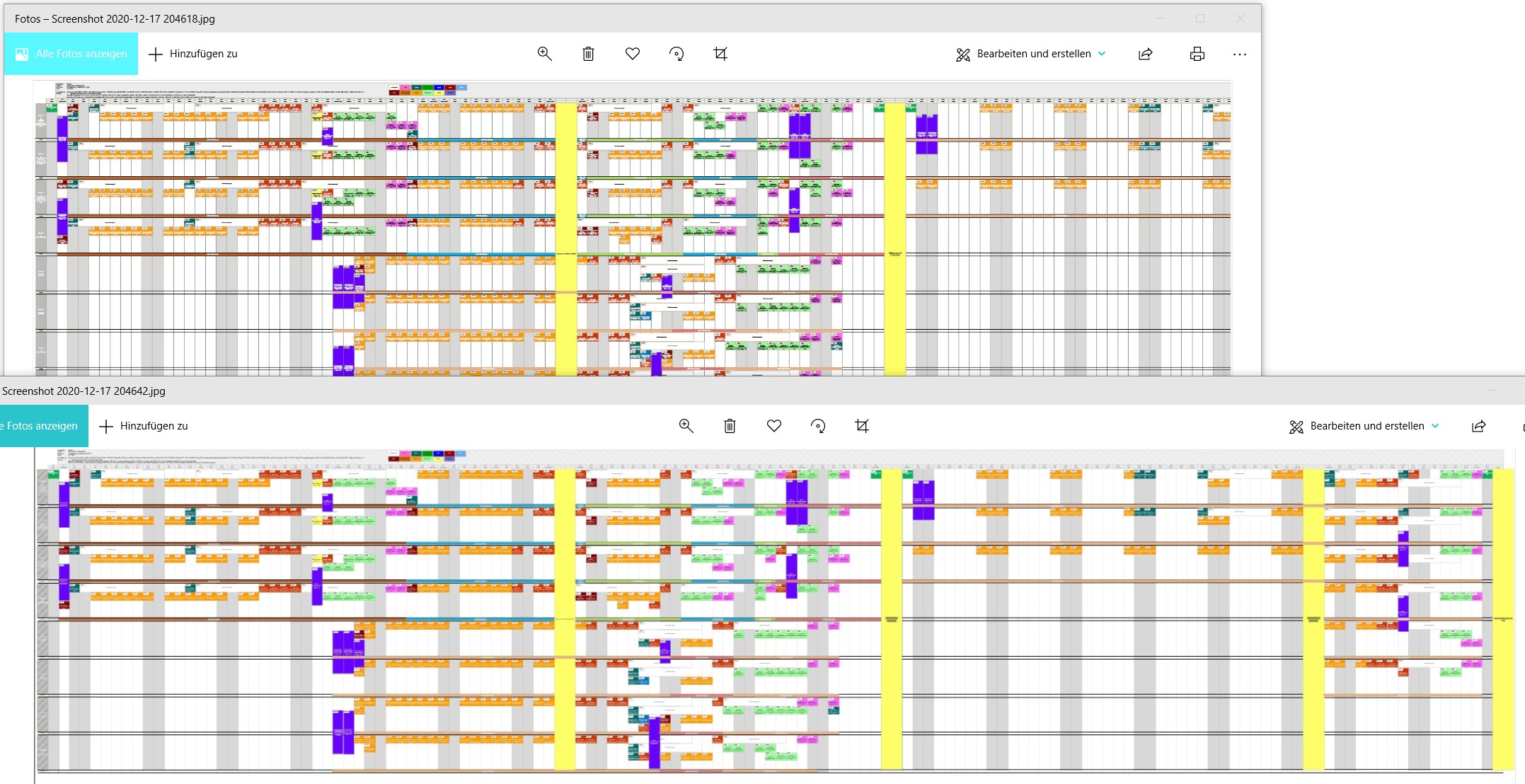Viewport: 1525px width, 784px height.
Task: Rotate the image in the top window
Action: coord(677,54)
